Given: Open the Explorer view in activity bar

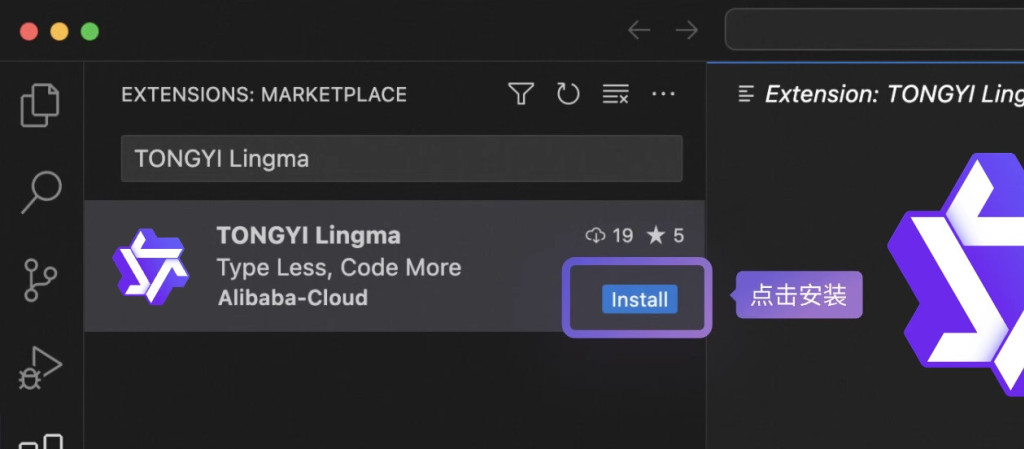Looking at the screenshot, I should (40, 105).
